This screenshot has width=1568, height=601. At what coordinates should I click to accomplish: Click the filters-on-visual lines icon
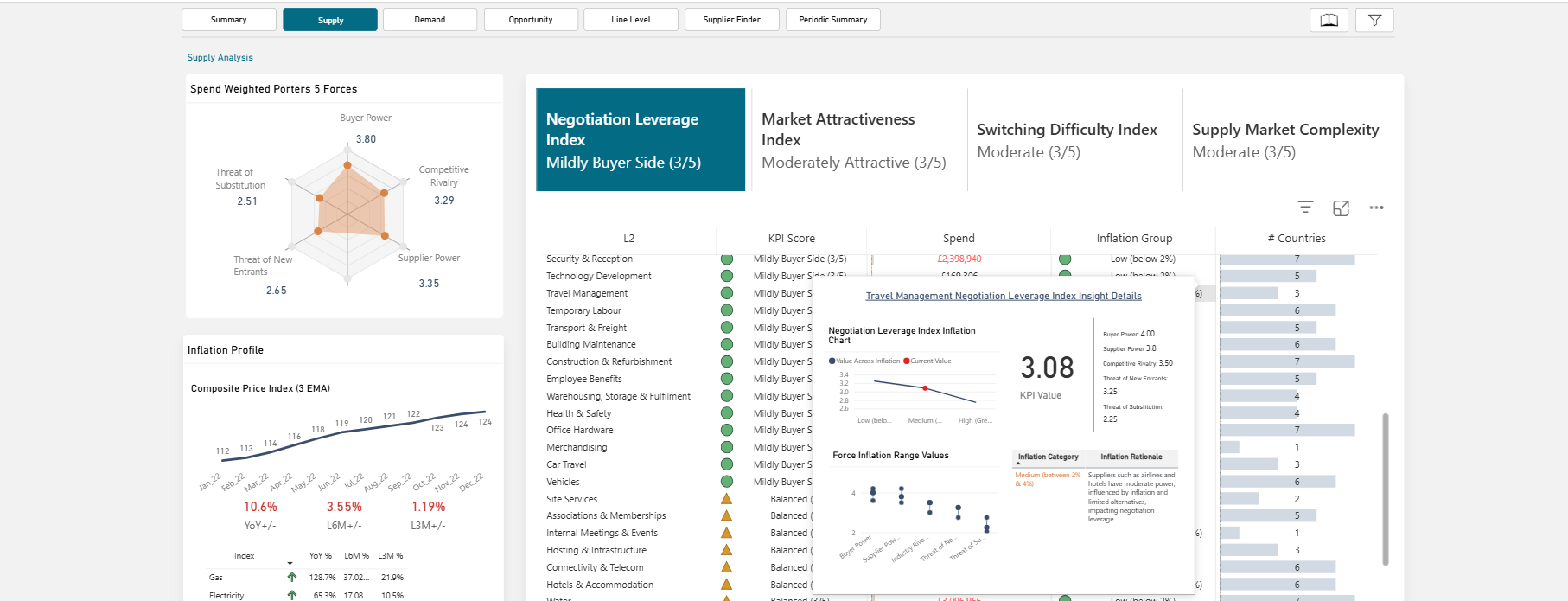coord(1305,208)
